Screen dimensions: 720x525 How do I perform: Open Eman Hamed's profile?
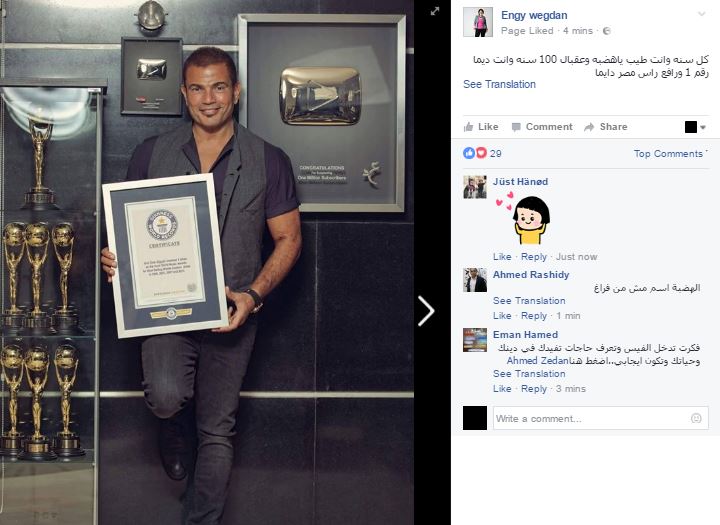coord(525,334)
